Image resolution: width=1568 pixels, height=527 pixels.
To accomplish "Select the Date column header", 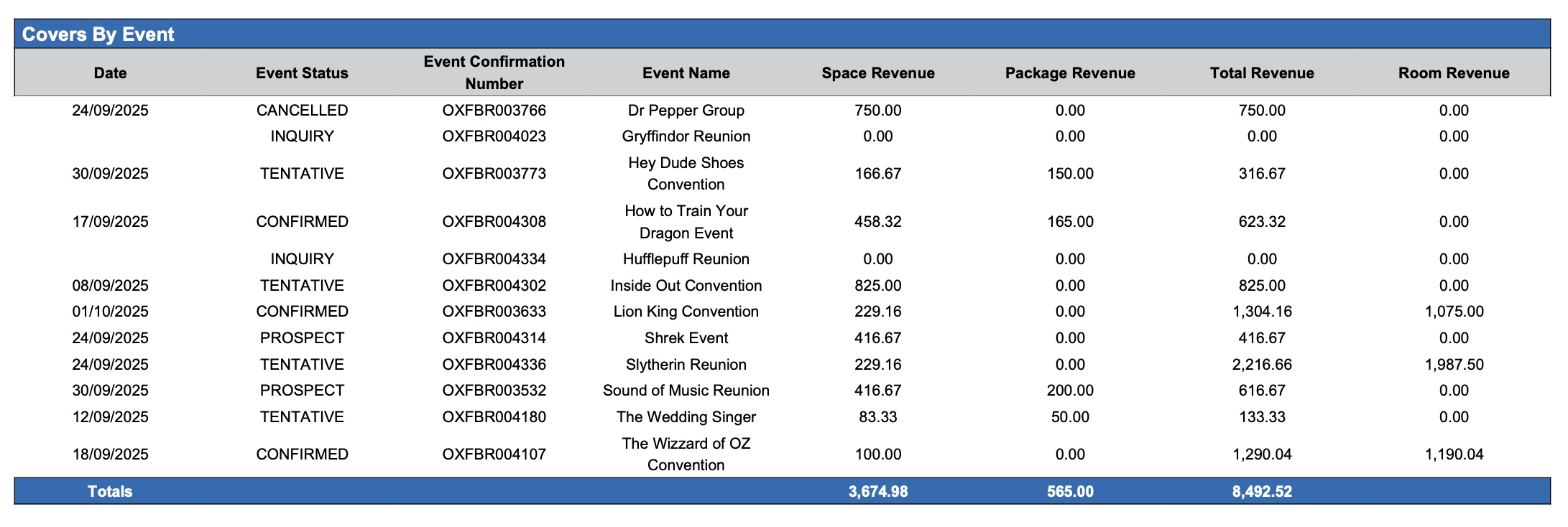I will click(x=110, y=73).
